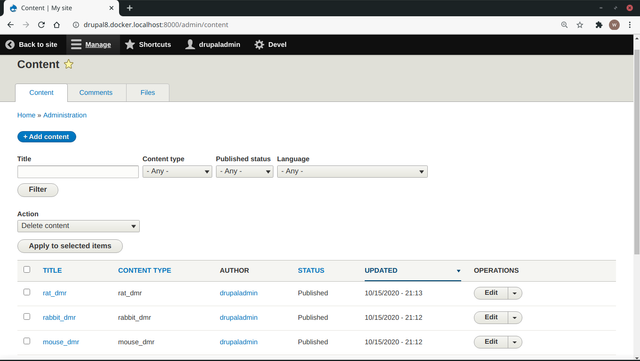Screen dimensions: 640x361
Task: View site information icon in address bar
Action: click(x=76, y=25)
